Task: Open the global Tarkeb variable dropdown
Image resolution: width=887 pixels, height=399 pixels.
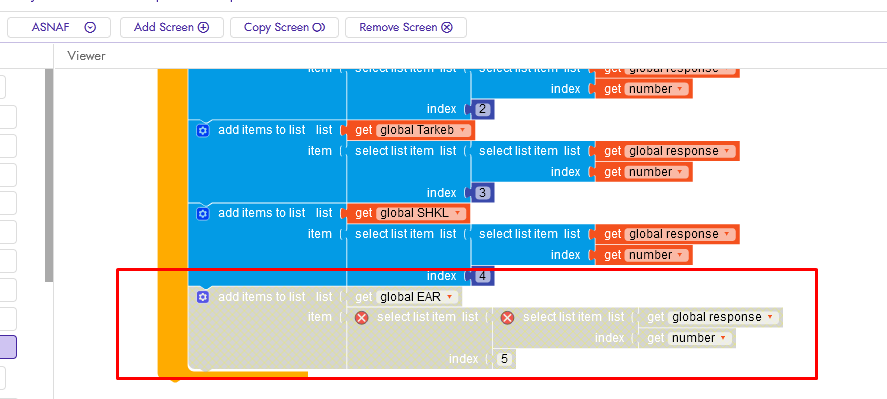Action: 423,130
